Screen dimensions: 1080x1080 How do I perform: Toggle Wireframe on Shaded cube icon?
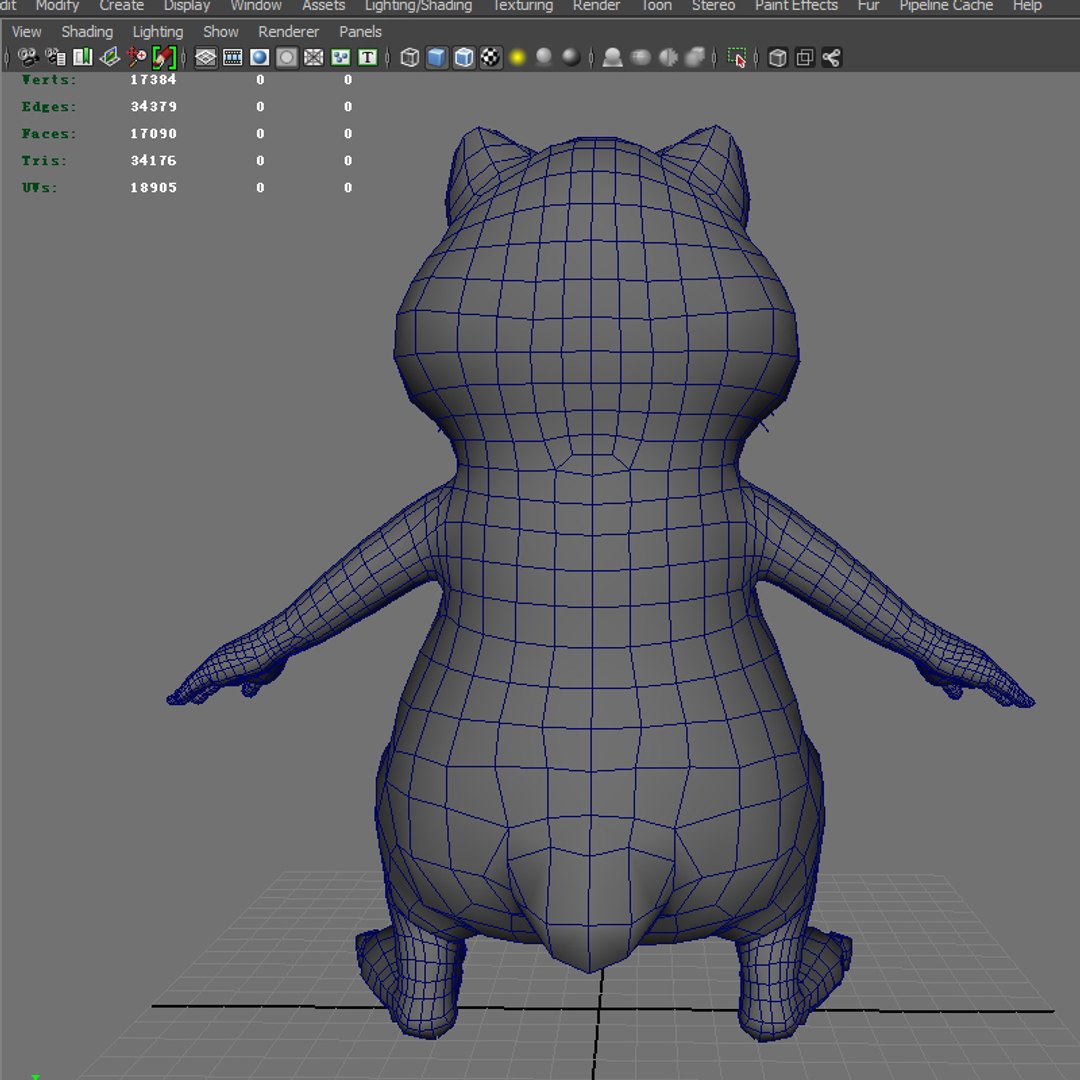pyautogui.click(x=464, y=57)
